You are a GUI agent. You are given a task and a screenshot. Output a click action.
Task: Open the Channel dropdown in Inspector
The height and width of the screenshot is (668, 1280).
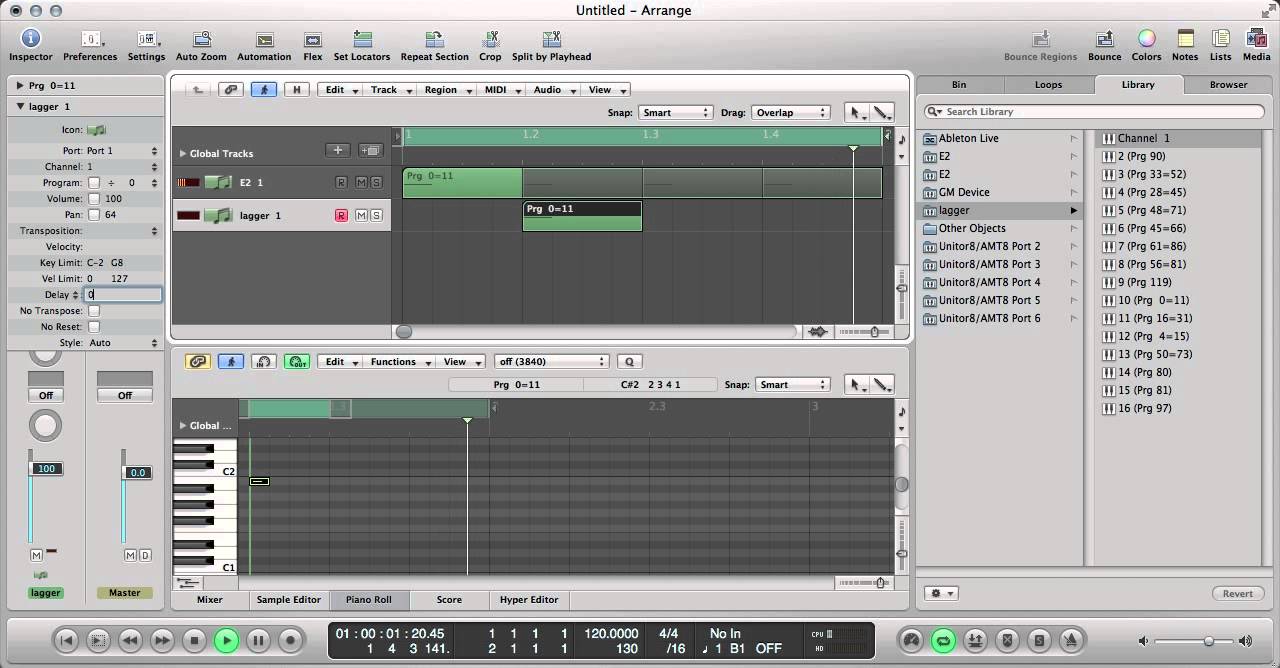pyautogui.click(x=123, y=167)
